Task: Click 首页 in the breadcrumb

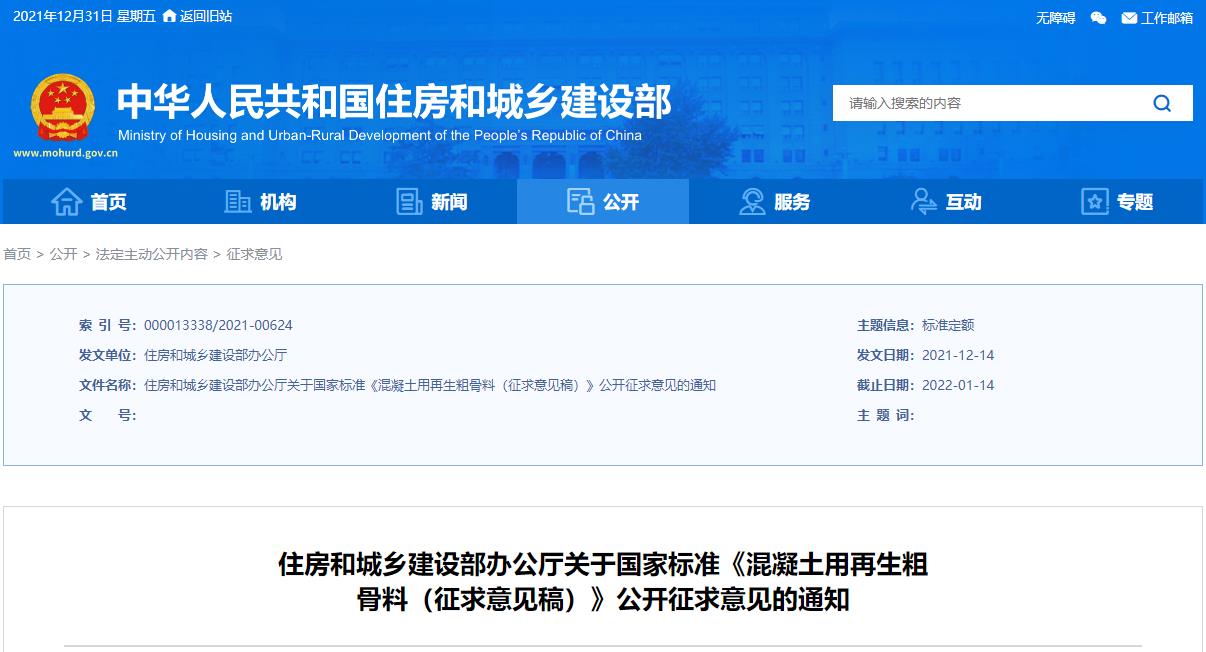Action: 17,254
